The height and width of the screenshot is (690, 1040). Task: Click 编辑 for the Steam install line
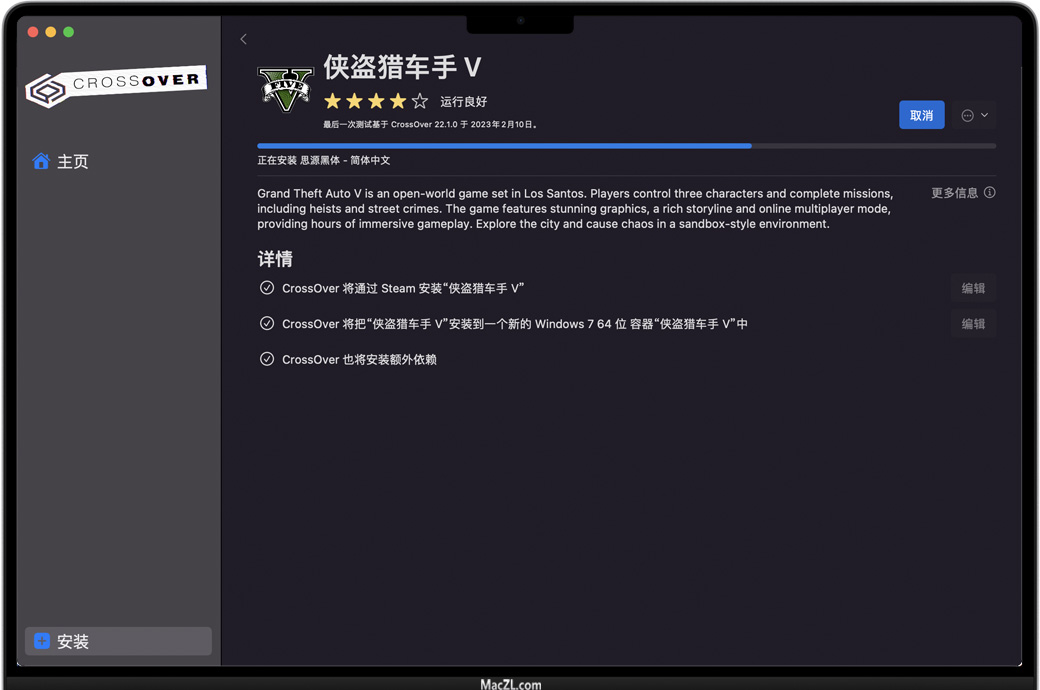click(x=972, y=288)
